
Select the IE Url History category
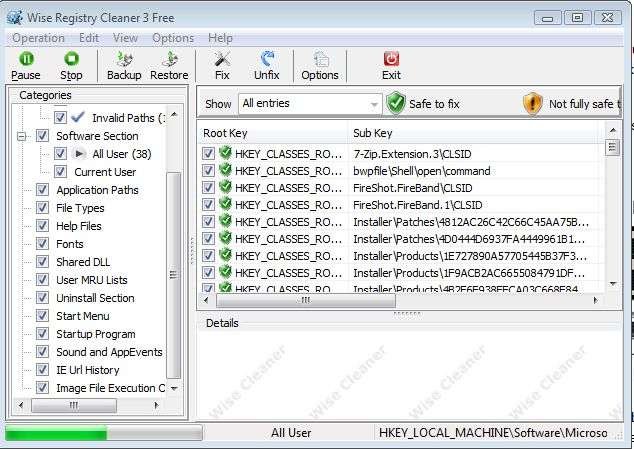point(88,370)
